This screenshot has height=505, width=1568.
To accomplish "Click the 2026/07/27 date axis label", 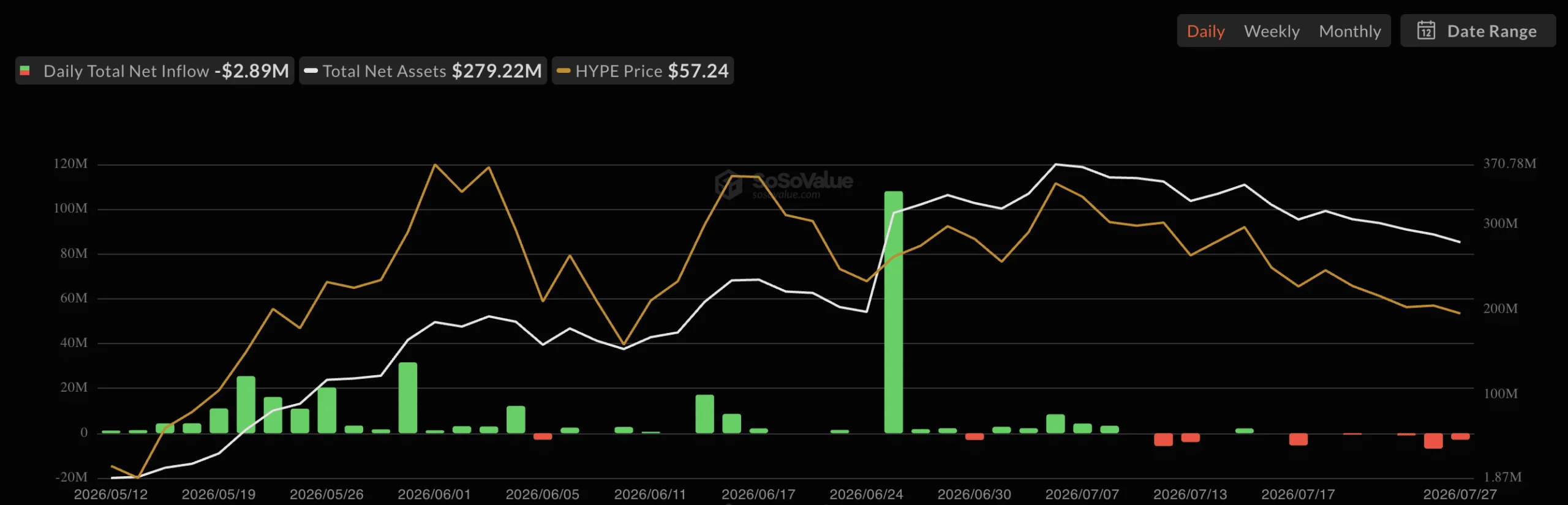I will pyautogui.click(x=1460, y=494).
